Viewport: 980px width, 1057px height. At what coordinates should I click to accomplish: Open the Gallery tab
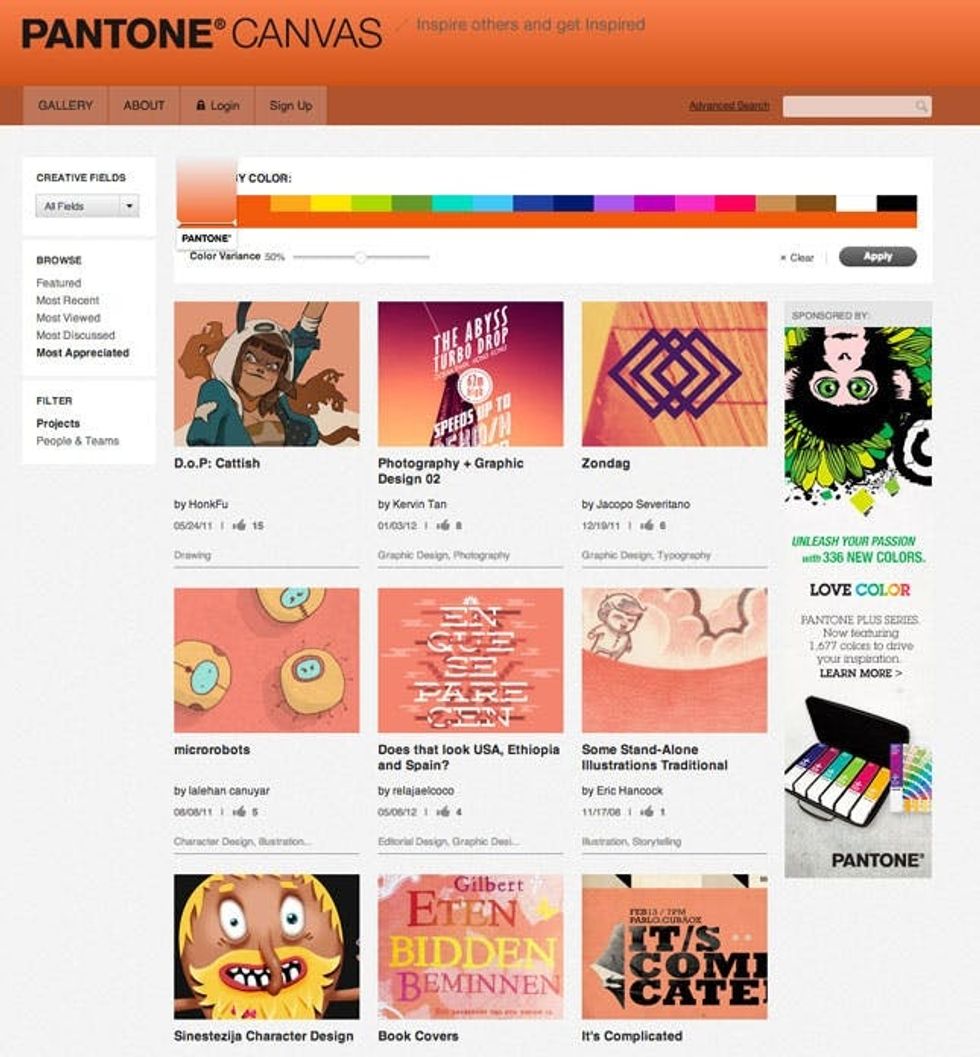[x=65, y=105]
